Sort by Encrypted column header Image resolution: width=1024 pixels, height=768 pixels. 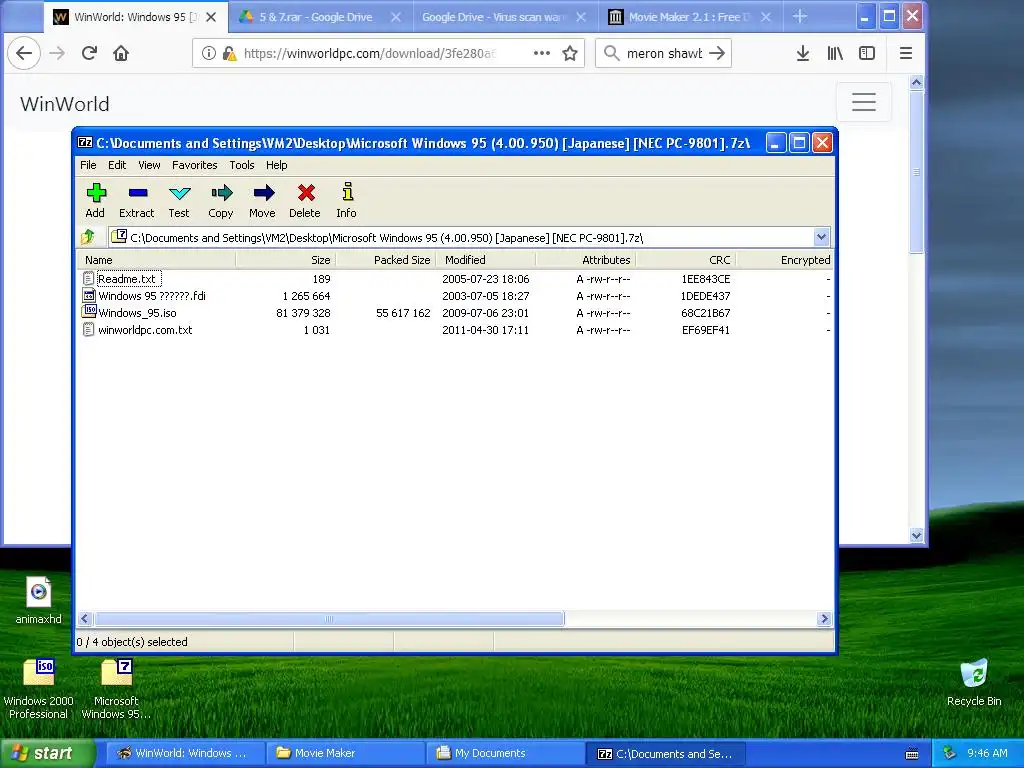(785, 260)
